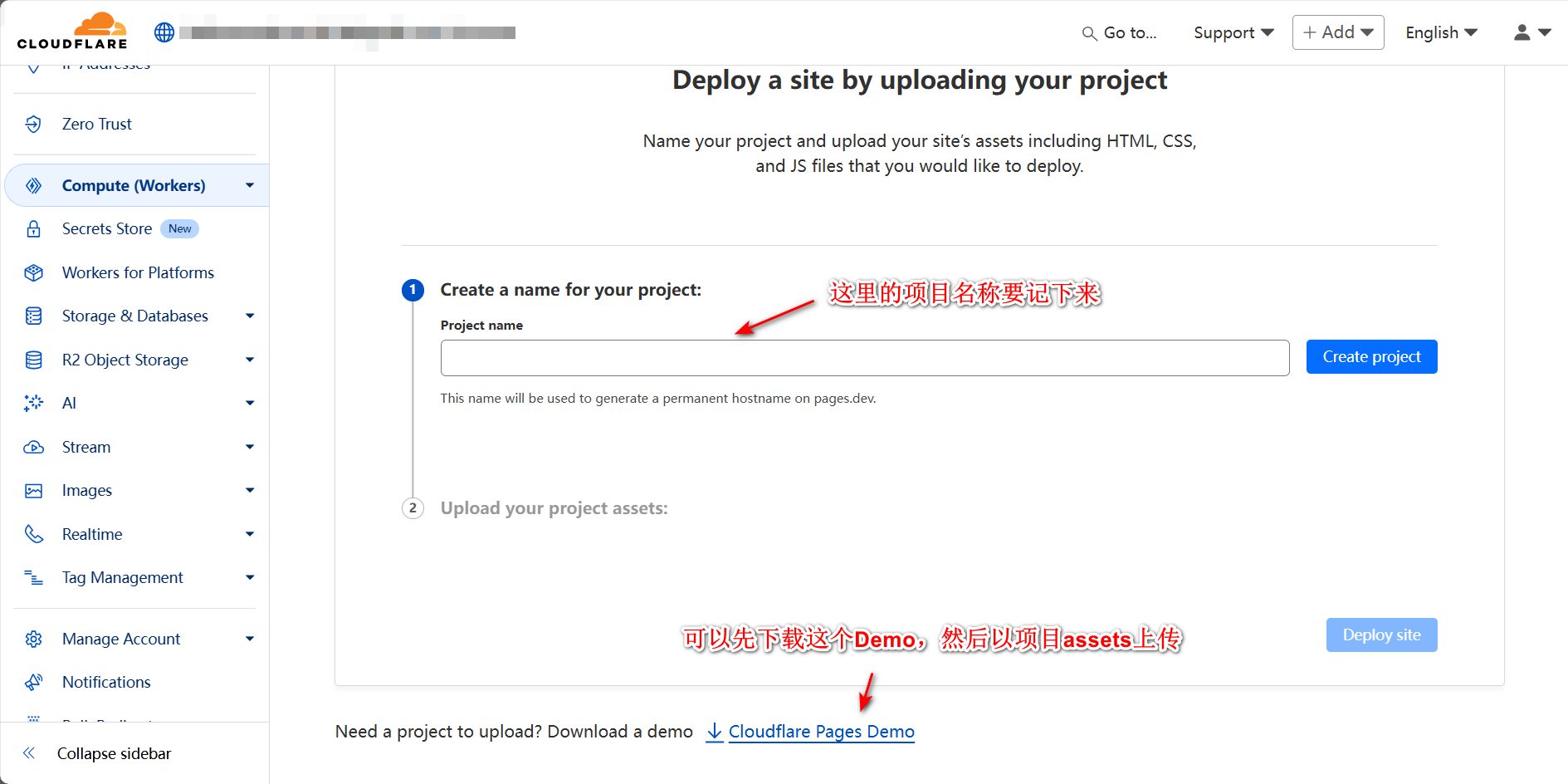Download the Cloudflare Pages Demo
The height and width of the screenshot is (784, 1568).
(x=820, y=732)
